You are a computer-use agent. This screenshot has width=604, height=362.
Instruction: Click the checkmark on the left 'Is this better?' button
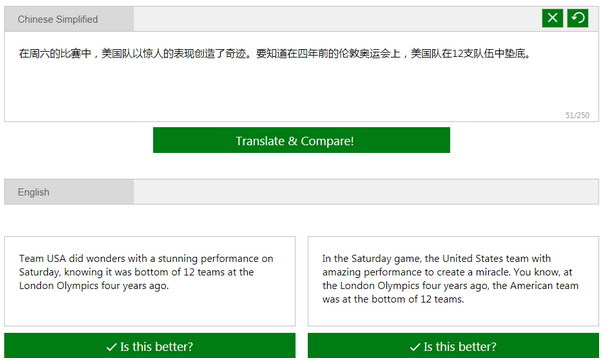tap(111, 347)
